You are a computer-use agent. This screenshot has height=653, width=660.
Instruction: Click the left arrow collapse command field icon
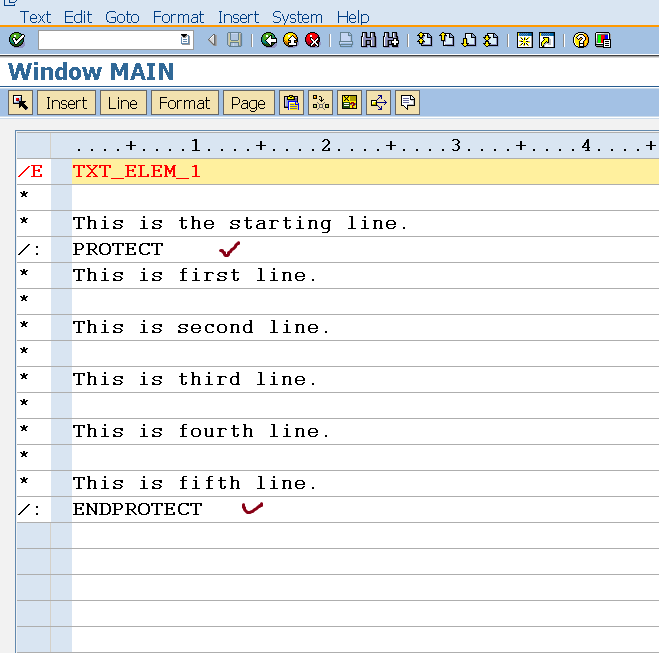[x=212, y=40]
